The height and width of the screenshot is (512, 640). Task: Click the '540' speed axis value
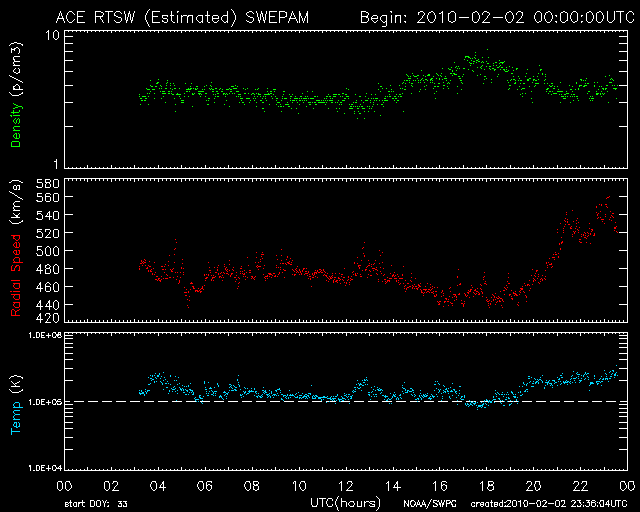(48, 215)
